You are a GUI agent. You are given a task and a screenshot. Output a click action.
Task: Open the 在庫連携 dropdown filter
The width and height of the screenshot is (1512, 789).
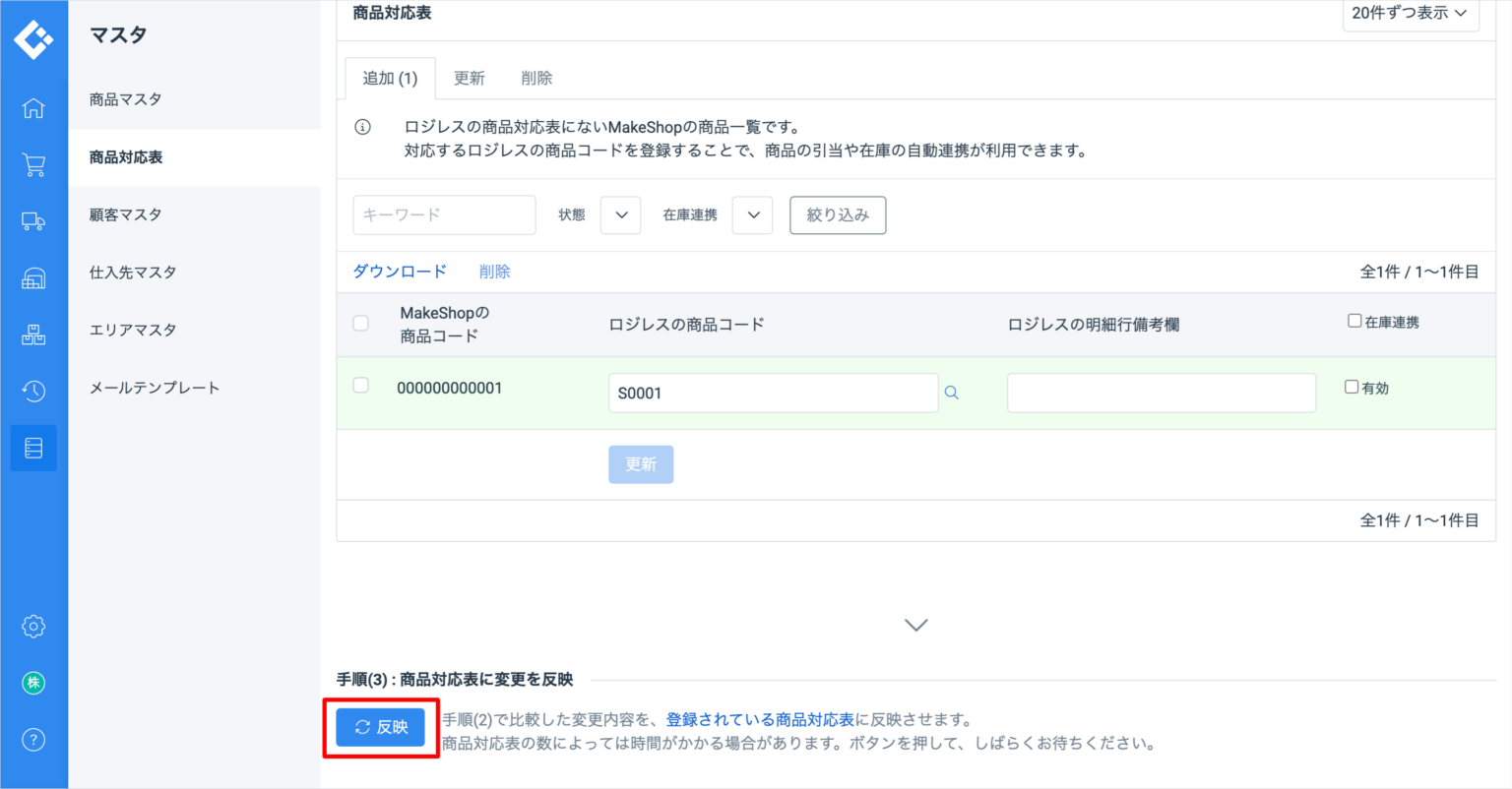752,215
